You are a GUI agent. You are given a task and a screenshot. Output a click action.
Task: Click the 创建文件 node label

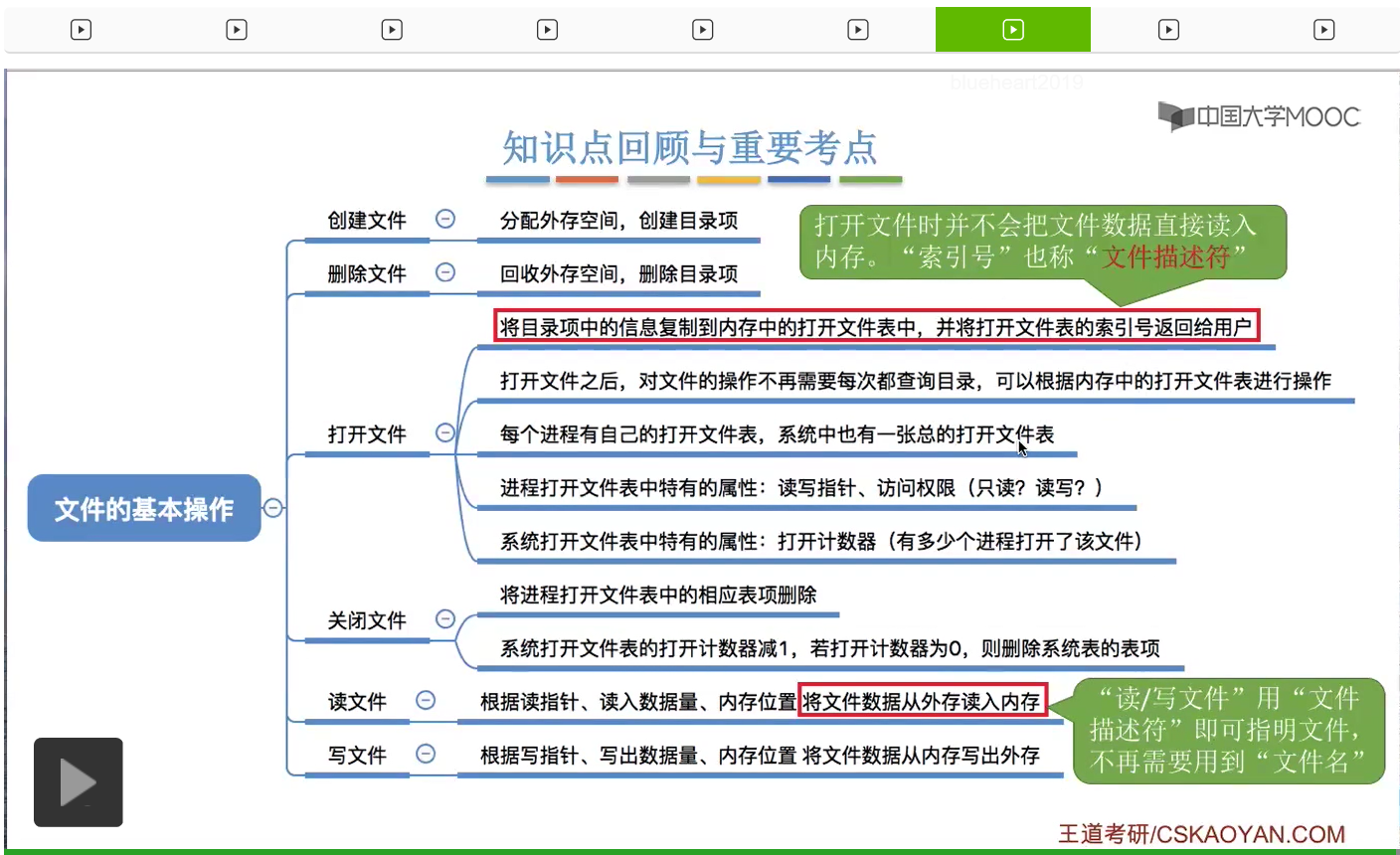pyautogui.click(x=367, y=221)
